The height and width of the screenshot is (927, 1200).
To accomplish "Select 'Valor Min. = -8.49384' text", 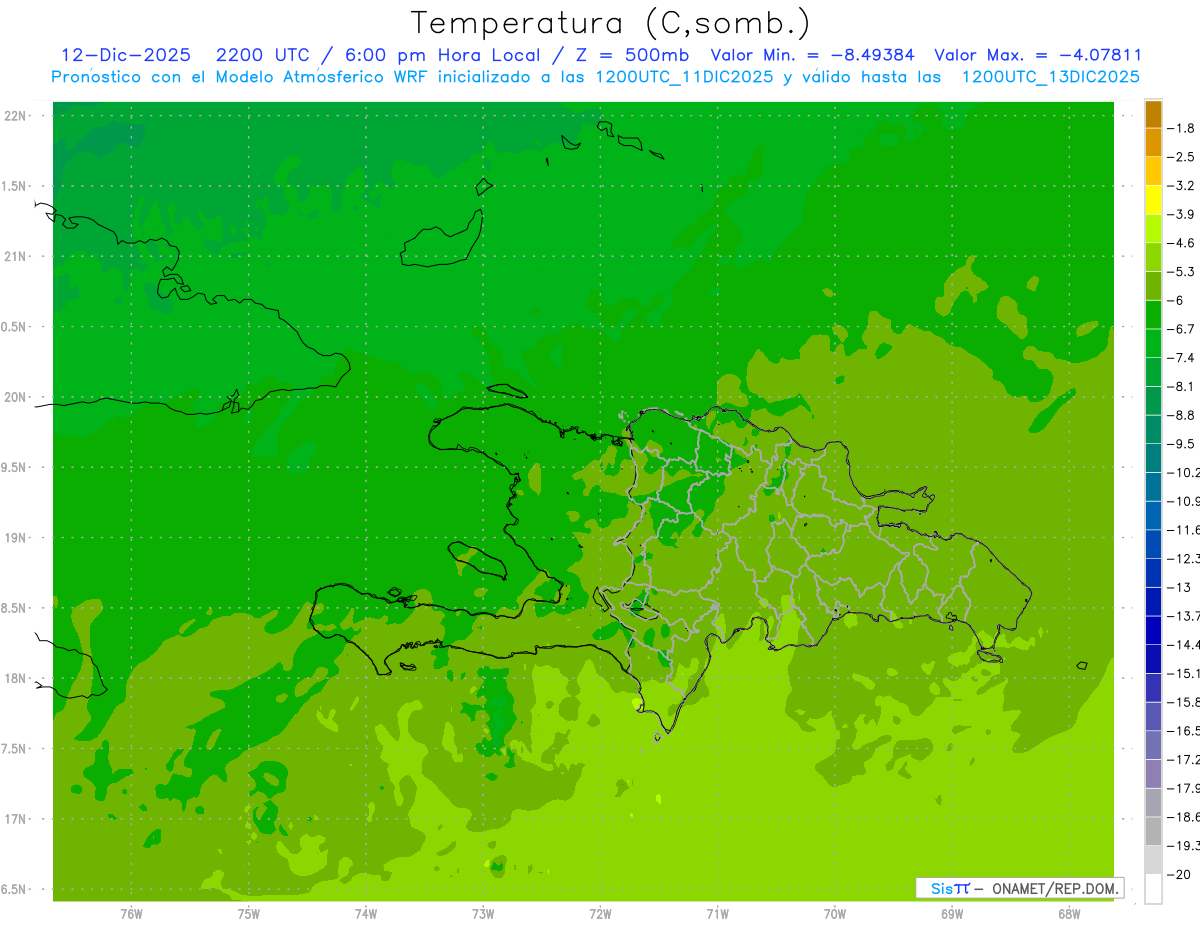I will point(812,55).
